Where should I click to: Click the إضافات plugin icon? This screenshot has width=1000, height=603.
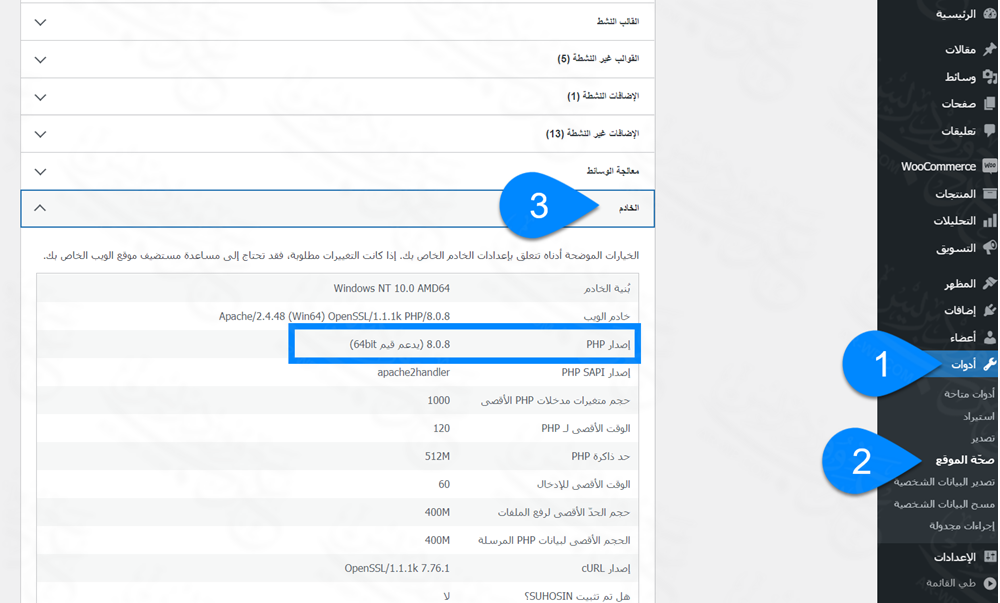989,310
